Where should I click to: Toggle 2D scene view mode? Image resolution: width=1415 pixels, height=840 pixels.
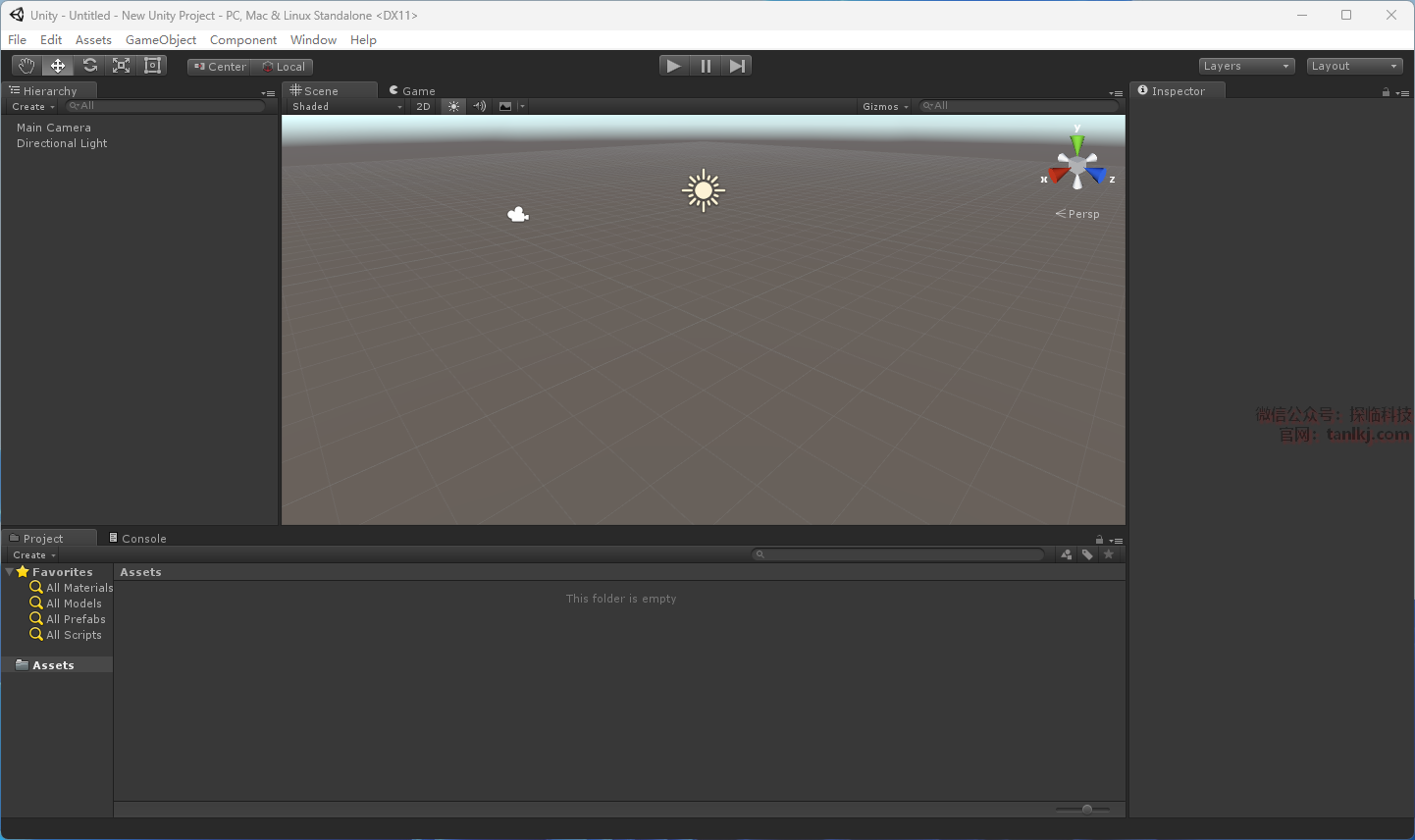click(x=423, y=106)
